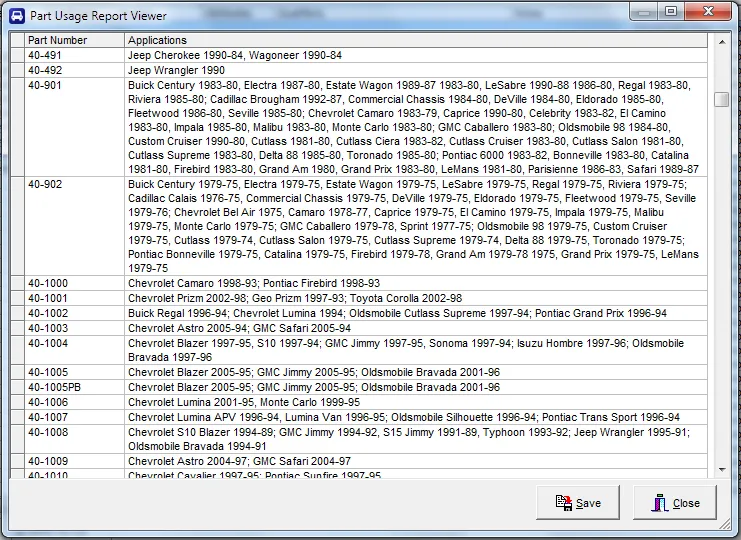Click the scrollbar up arrow

[x=722, y=42]
